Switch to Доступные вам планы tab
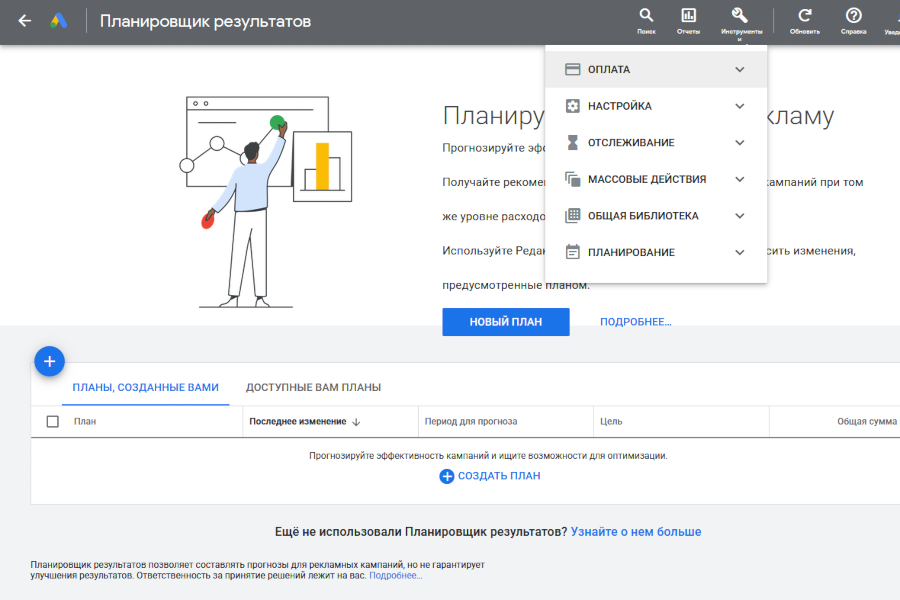Screen dimensions: 900x600 click(x=313, y=387)
